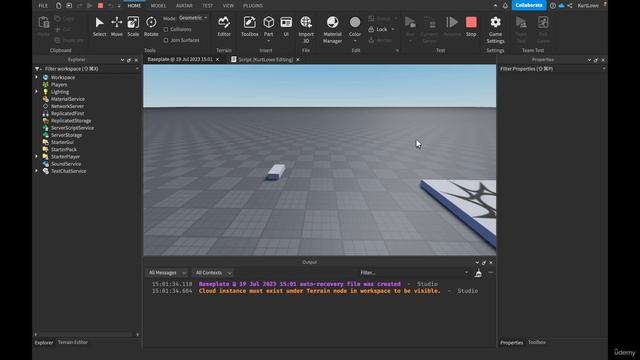Activate the Move tool

coord(117,27)
